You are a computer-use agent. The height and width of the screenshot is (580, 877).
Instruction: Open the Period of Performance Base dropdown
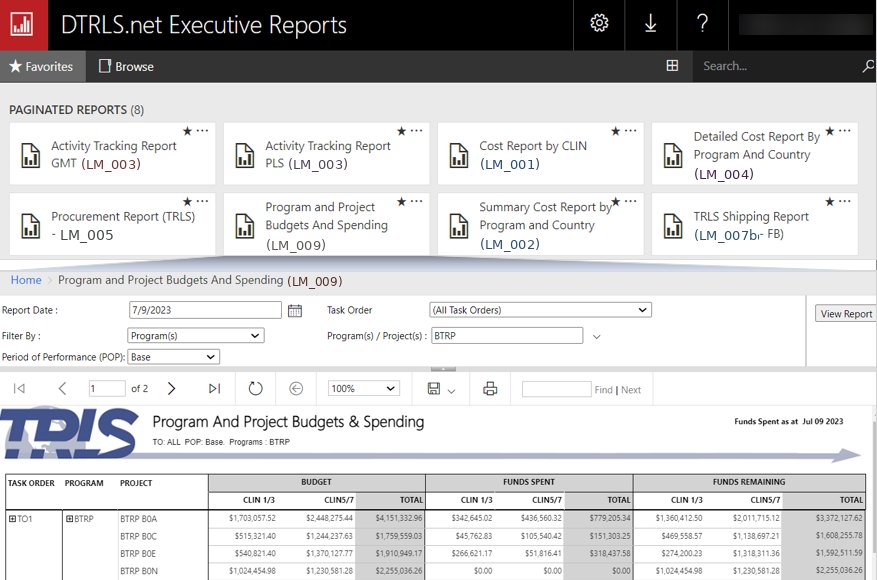click(173, 357)
